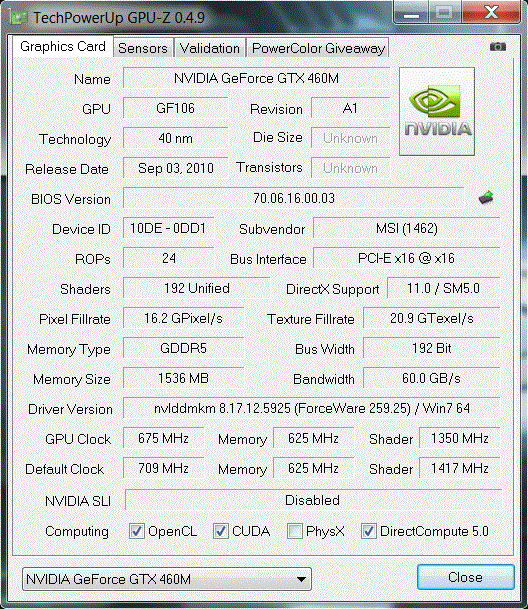Click the Subvendor field MSI (1462)

(x=406, y=228)
